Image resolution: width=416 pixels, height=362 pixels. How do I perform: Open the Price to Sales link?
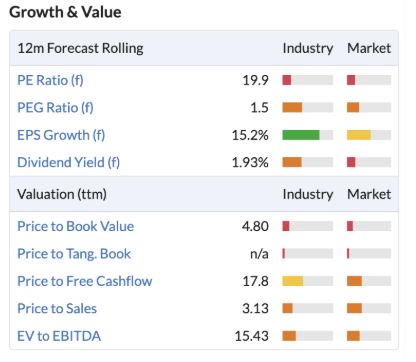(57, 308)
